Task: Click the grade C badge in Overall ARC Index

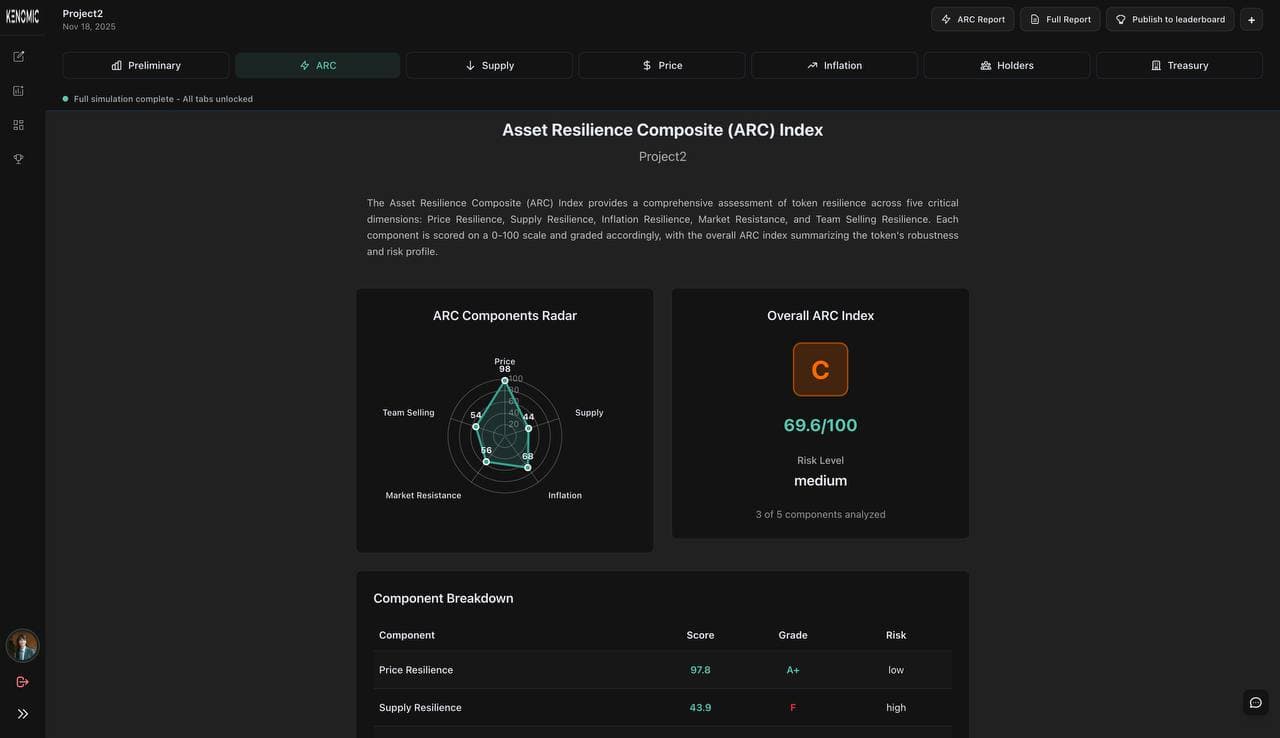Action: coord(820,369)
